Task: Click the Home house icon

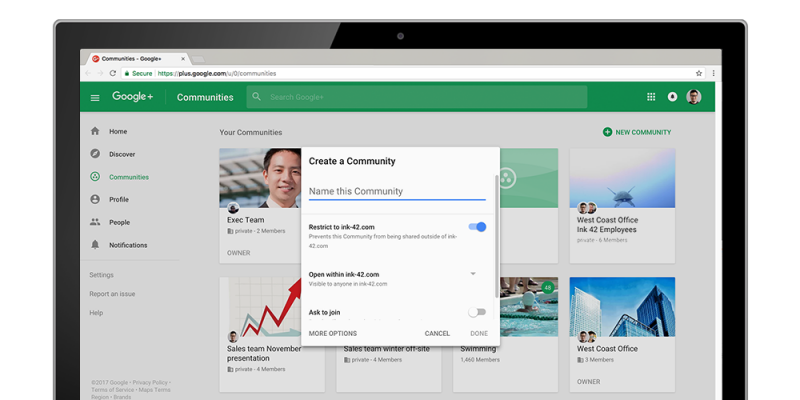Action: pos(95,131)
